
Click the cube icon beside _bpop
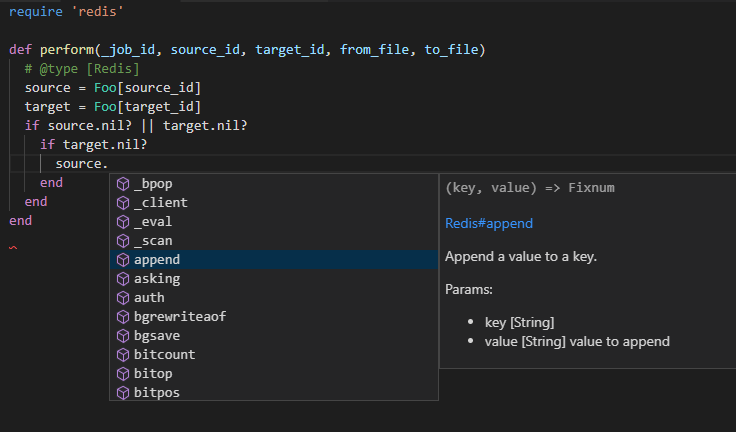pyautogui.click(x=123, y=184)
